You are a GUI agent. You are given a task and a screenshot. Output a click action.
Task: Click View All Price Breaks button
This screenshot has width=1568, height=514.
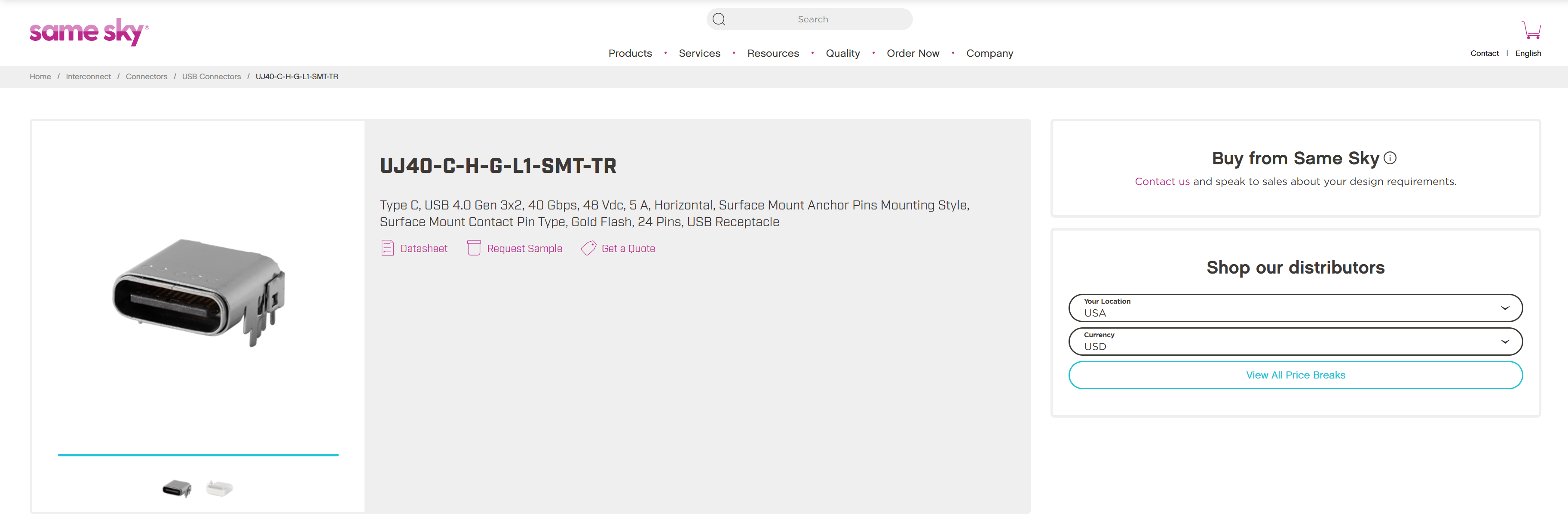click(x=1295, y=375)
